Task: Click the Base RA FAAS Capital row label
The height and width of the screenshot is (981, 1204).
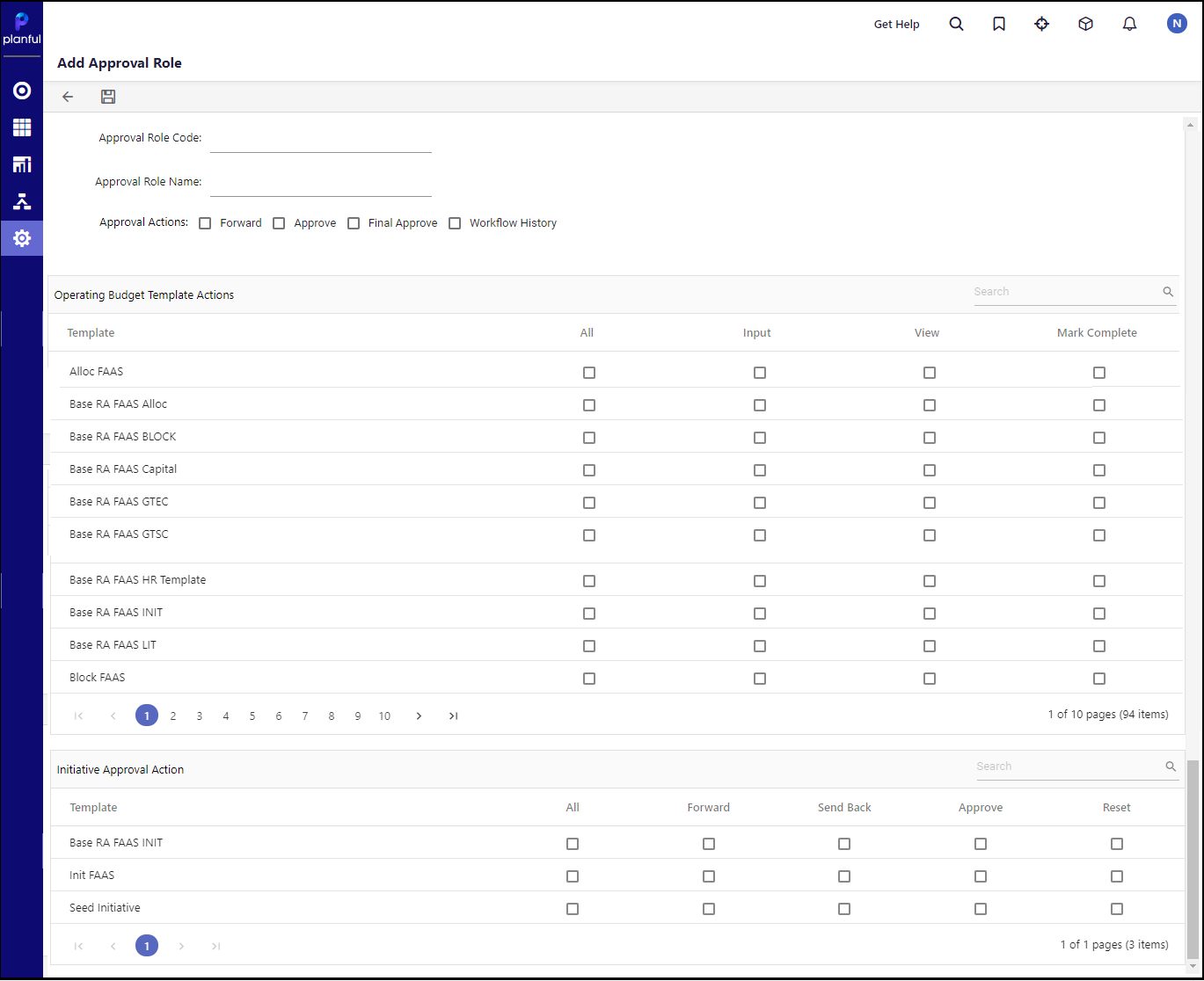Action: tap(123, 469)
